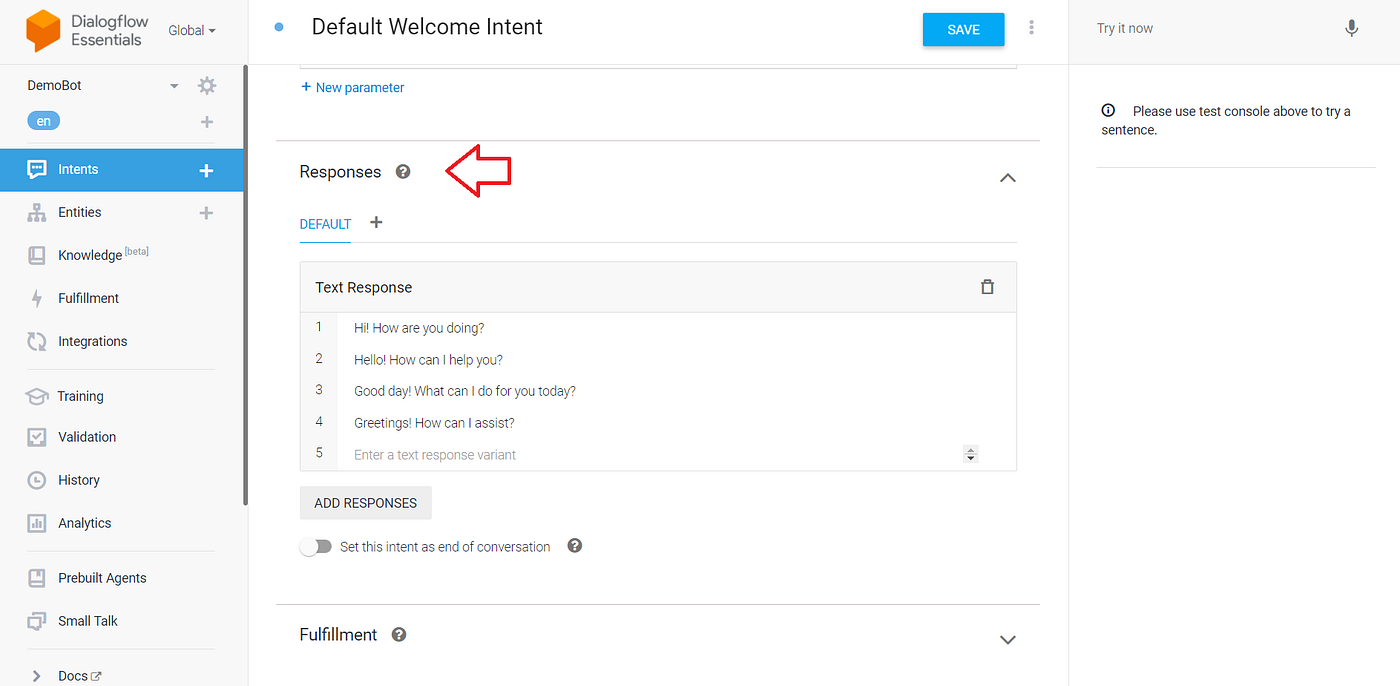Expand the Fulfillment section chevron

(1007, 639)
